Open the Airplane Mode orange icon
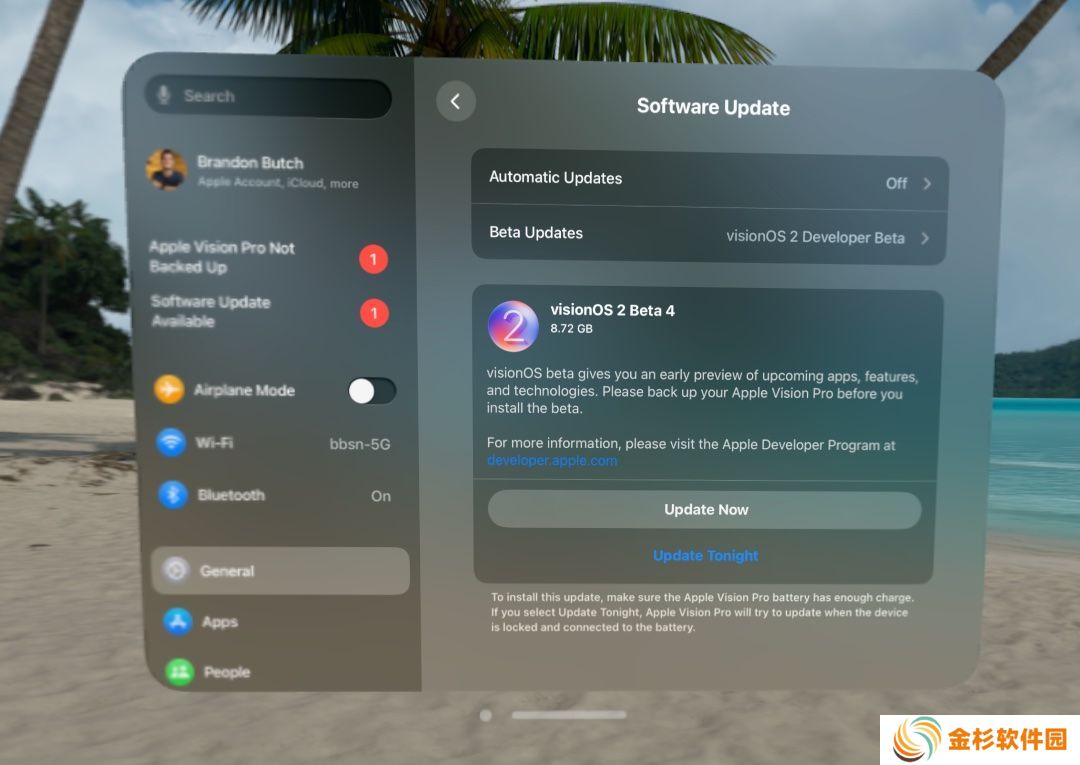1080x765 pixels. (169, 389)
